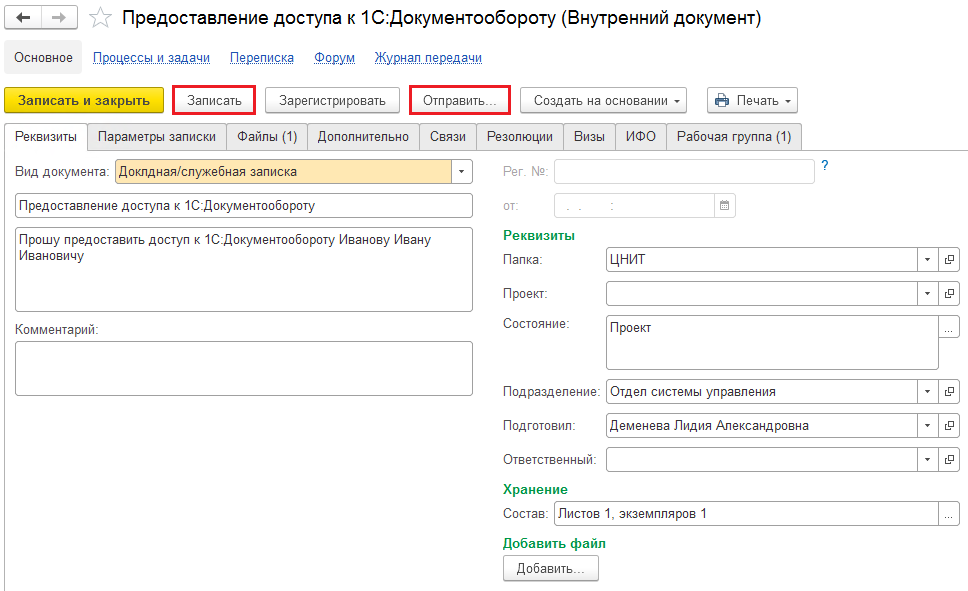Viewport: 968px width, 591px height.
Task: Go forward with the right arrow button
Action: [59, 18]
